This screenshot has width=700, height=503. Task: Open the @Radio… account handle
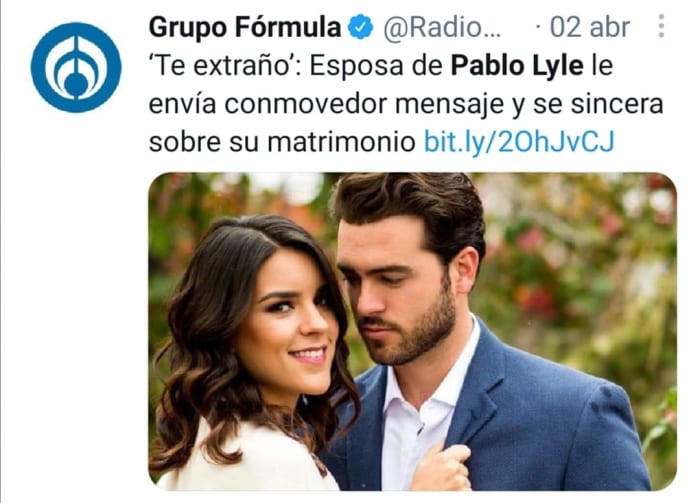(x=442, y=28)
